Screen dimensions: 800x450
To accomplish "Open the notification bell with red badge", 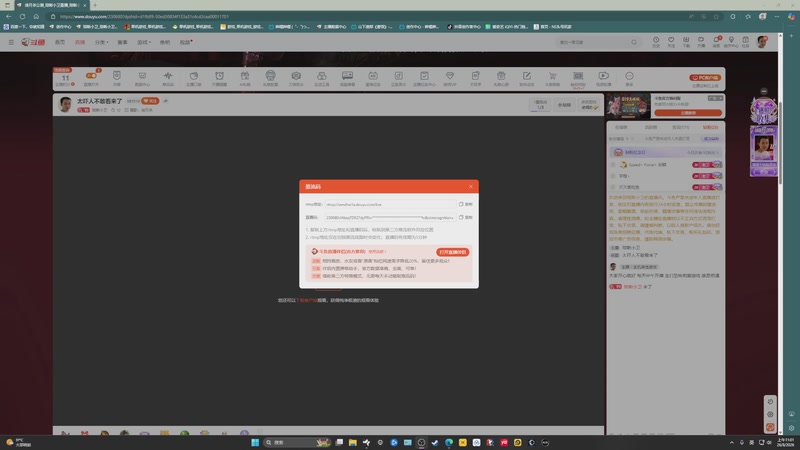I will [716, 42].
